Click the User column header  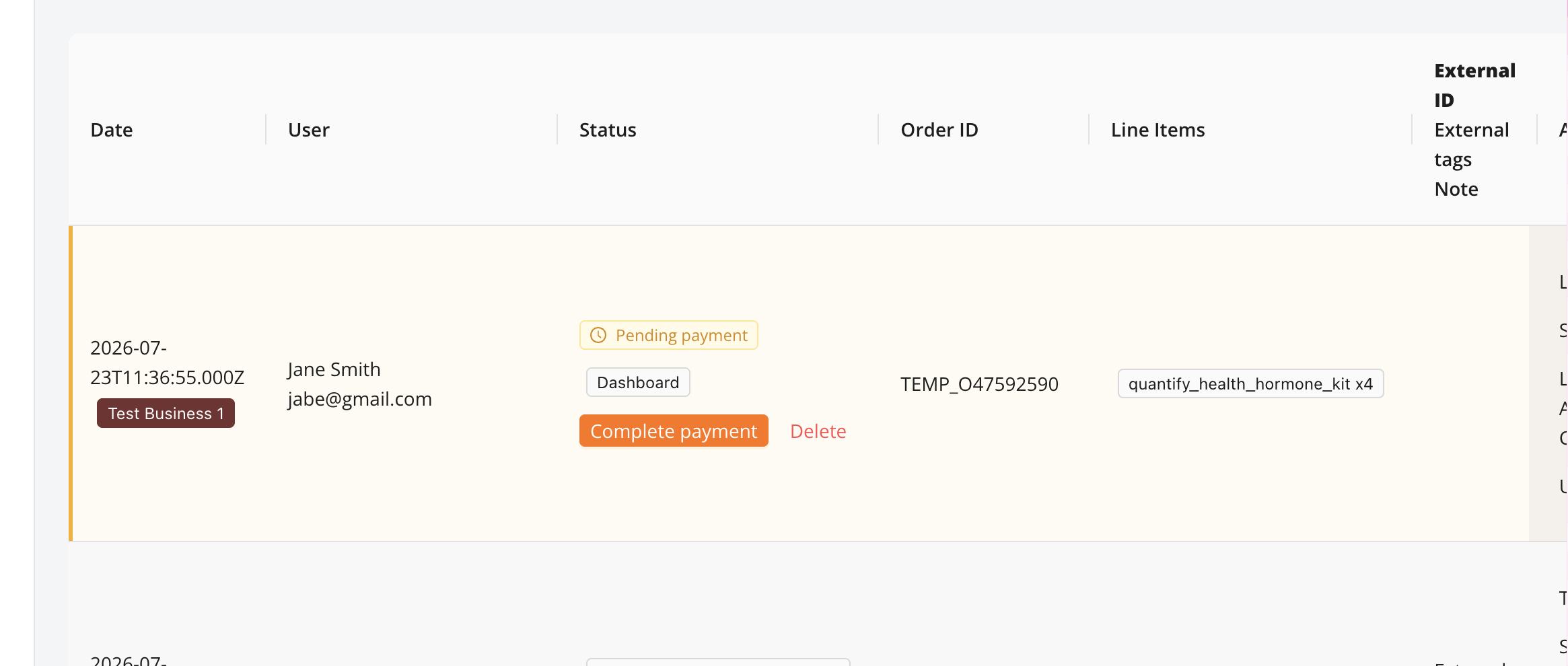tap(309, 130)
